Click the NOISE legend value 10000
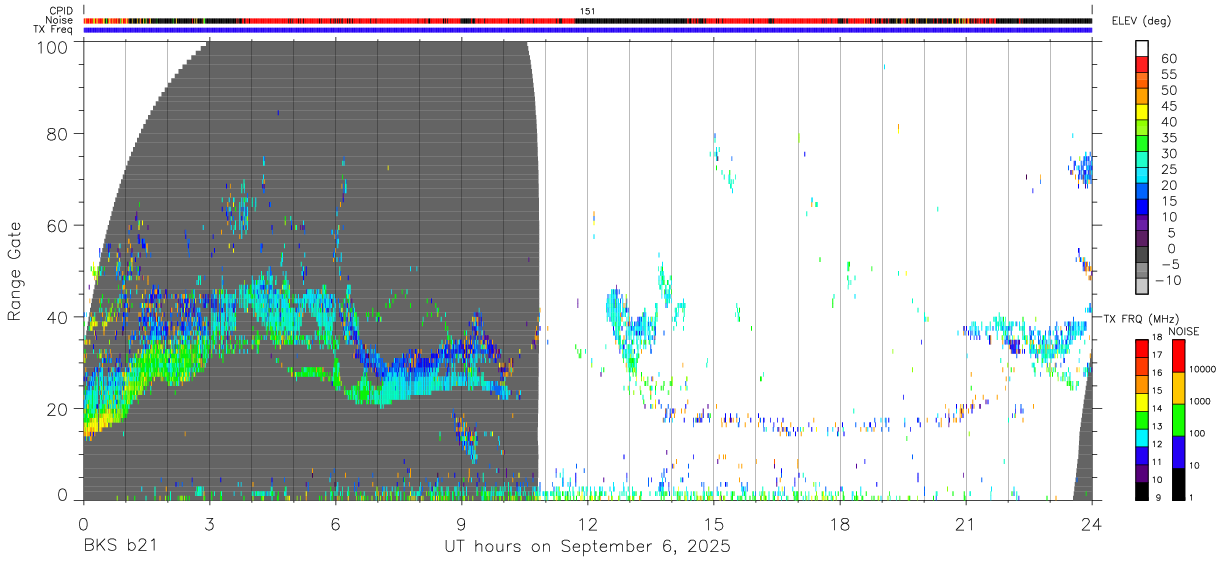The image size is (1228, 567). 1204,369
